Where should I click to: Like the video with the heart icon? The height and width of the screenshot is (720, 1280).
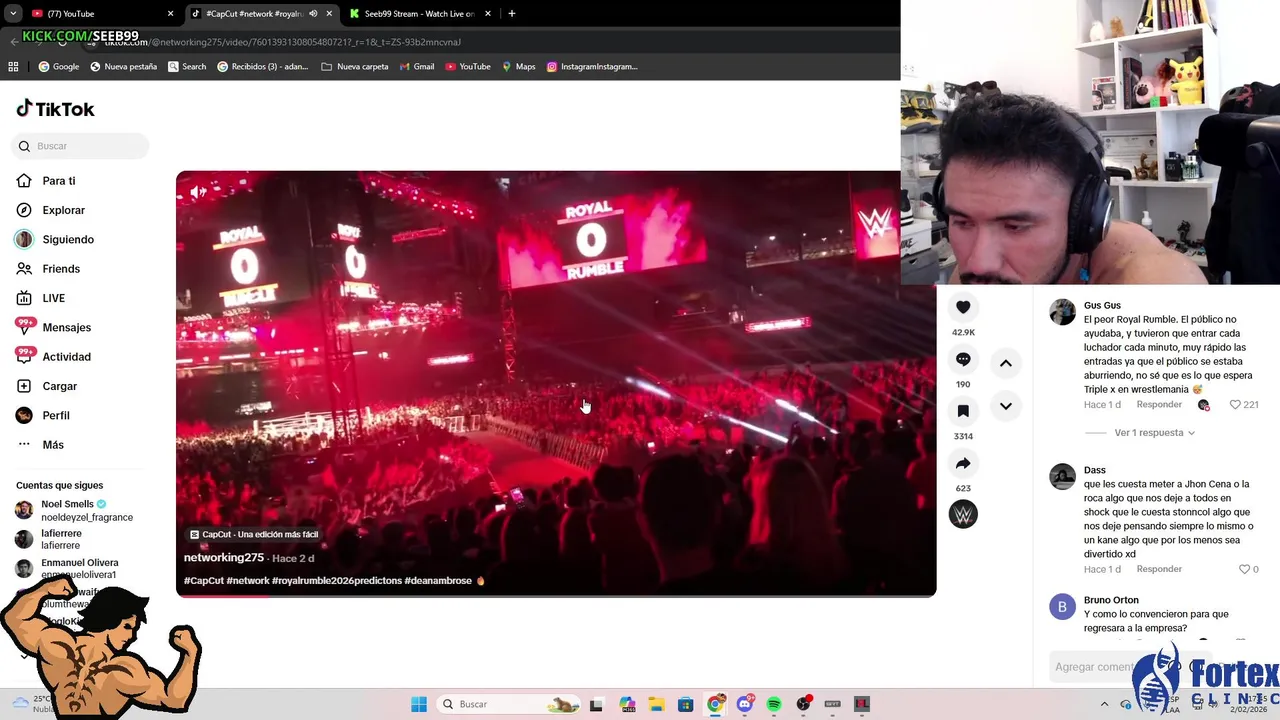click(x=963, y=307)
